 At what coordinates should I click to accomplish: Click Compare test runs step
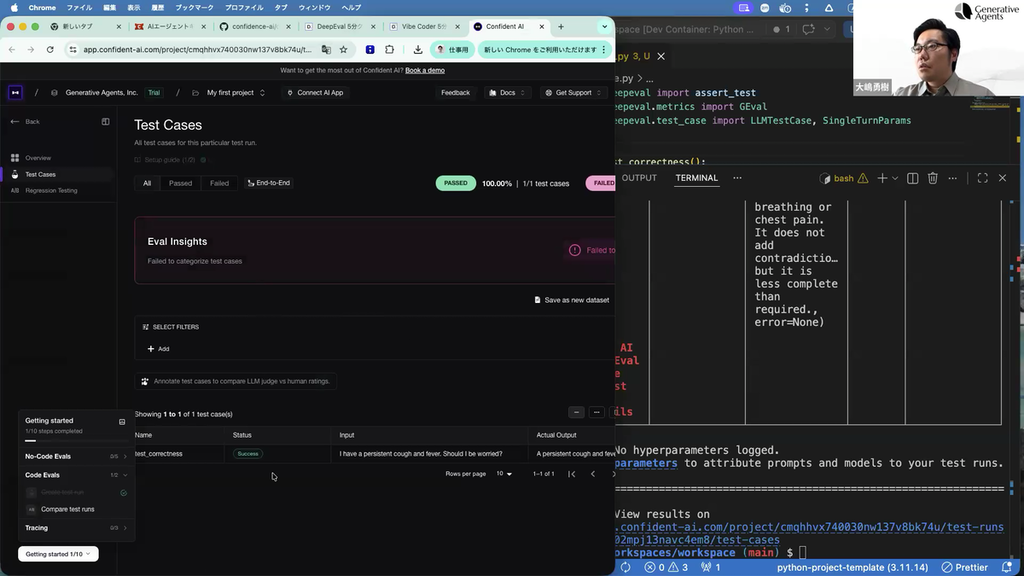68,509
